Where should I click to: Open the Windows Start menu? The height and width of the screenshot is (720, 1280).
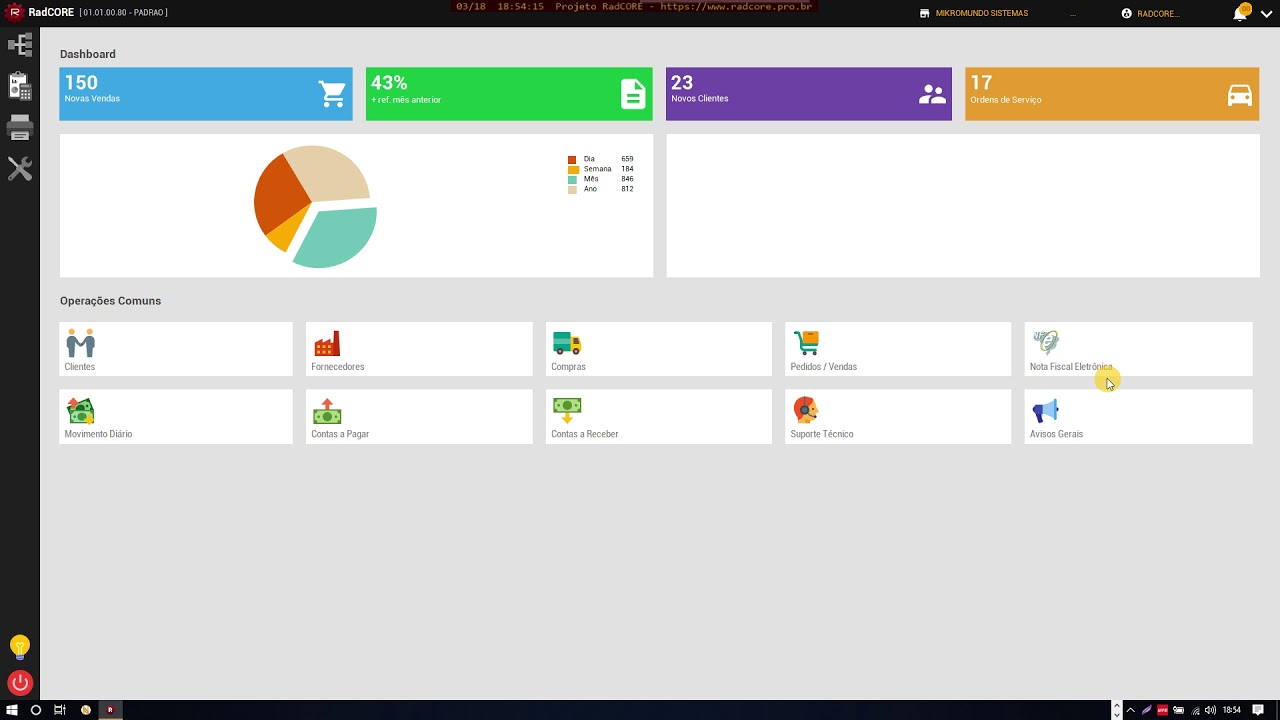point(13,710)
